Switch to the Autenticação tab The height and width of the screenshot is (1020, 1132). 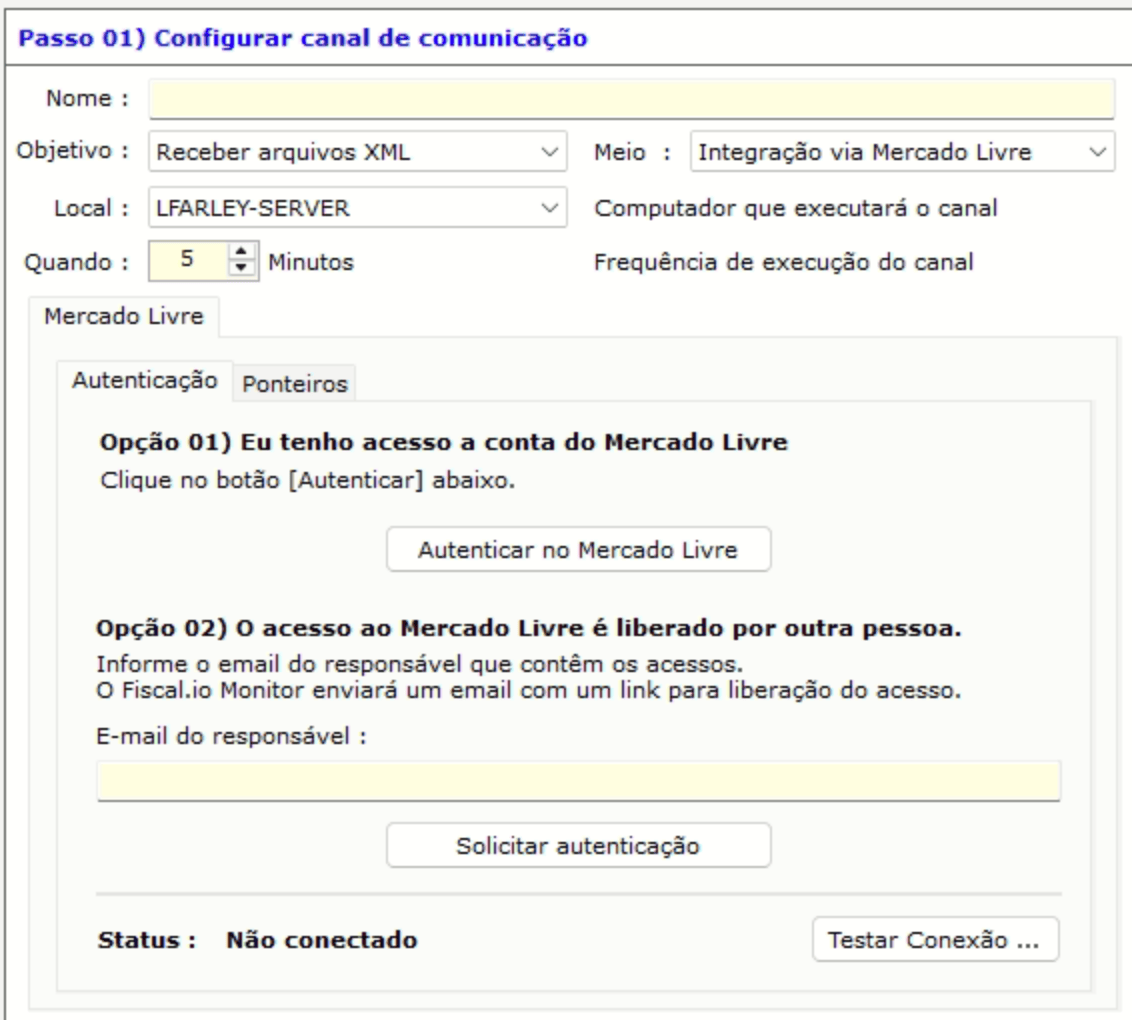click(144, 380)
